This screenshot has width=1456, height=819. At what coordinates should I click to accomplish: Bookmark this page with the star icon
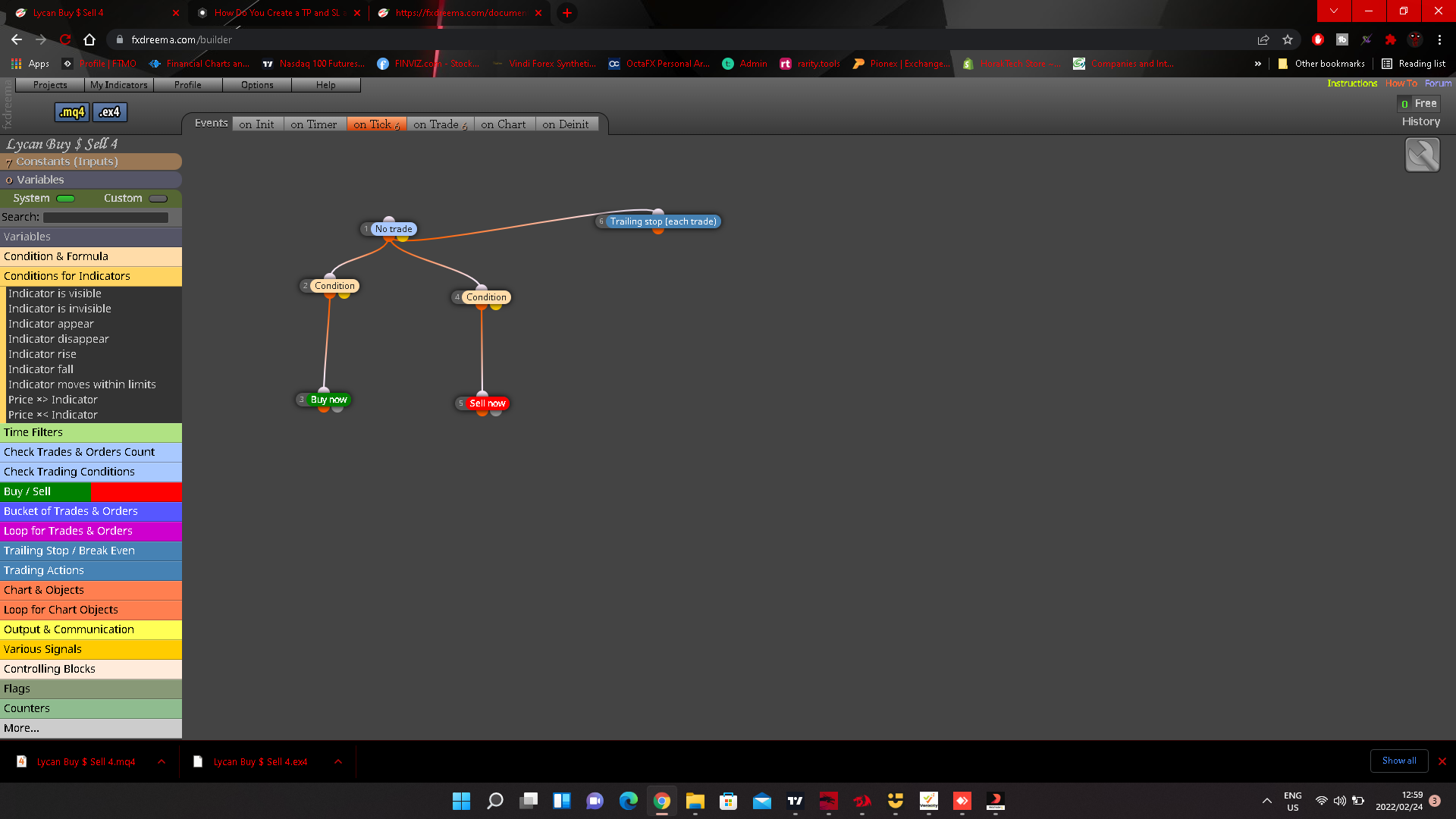[1288, 39]
